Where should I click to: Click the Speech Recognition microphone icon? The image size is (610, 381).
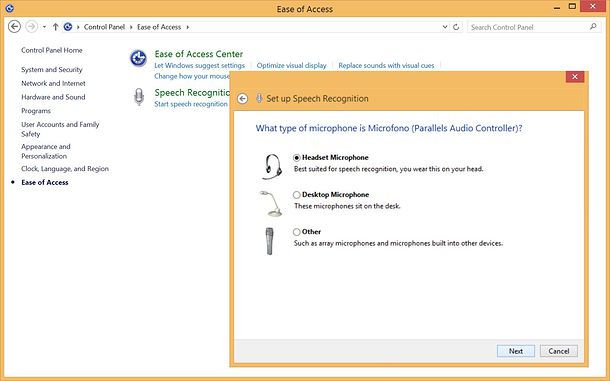tap(139, 97)
